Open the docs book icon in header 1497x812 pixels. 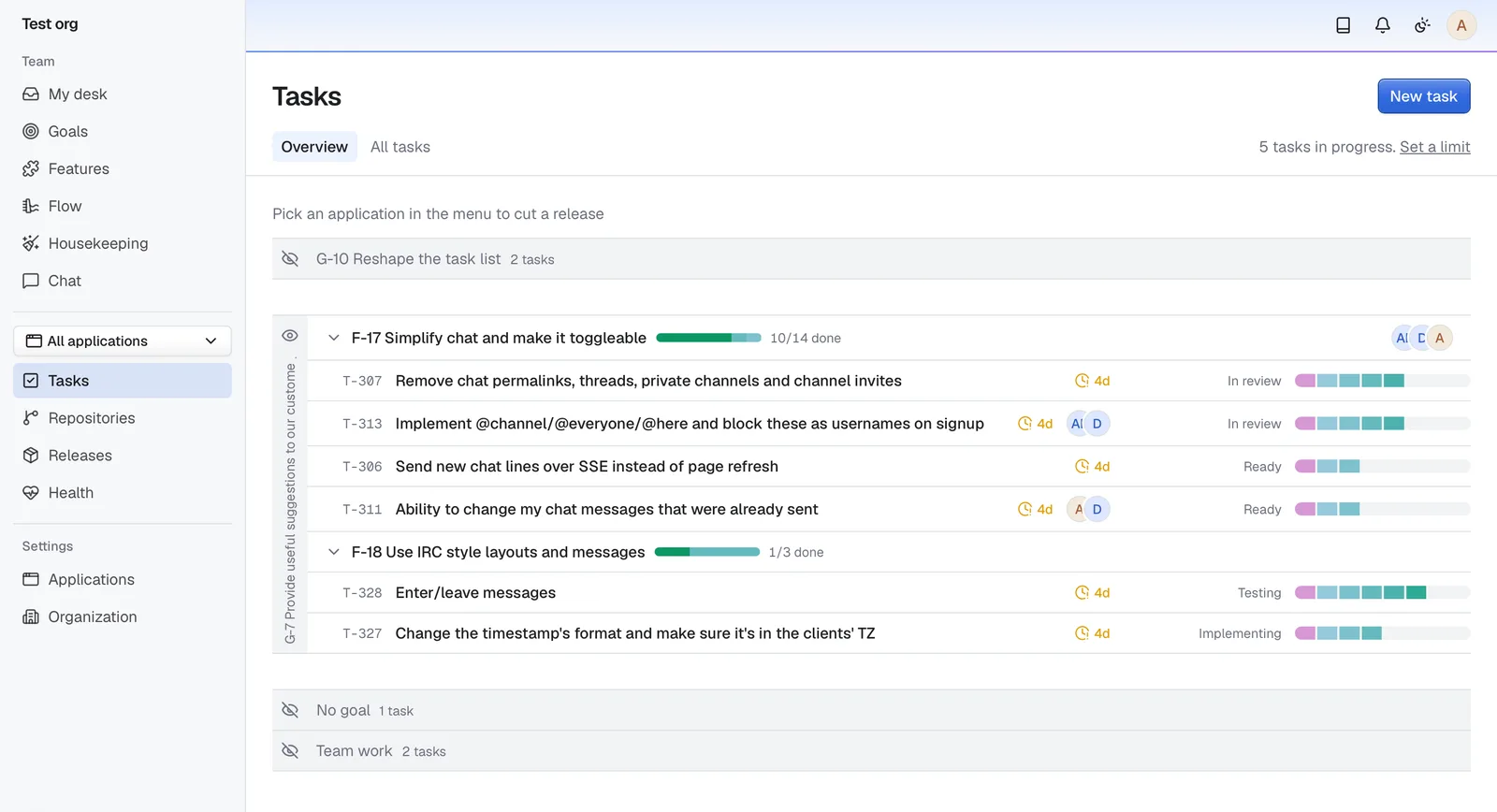tap(1343, 25)
